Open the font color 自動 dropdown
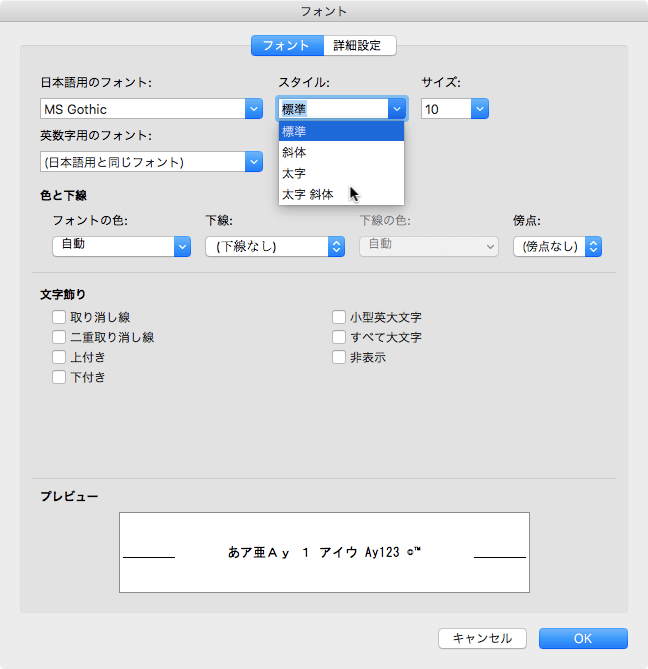The image size is (648, 669). click(182, 245)
